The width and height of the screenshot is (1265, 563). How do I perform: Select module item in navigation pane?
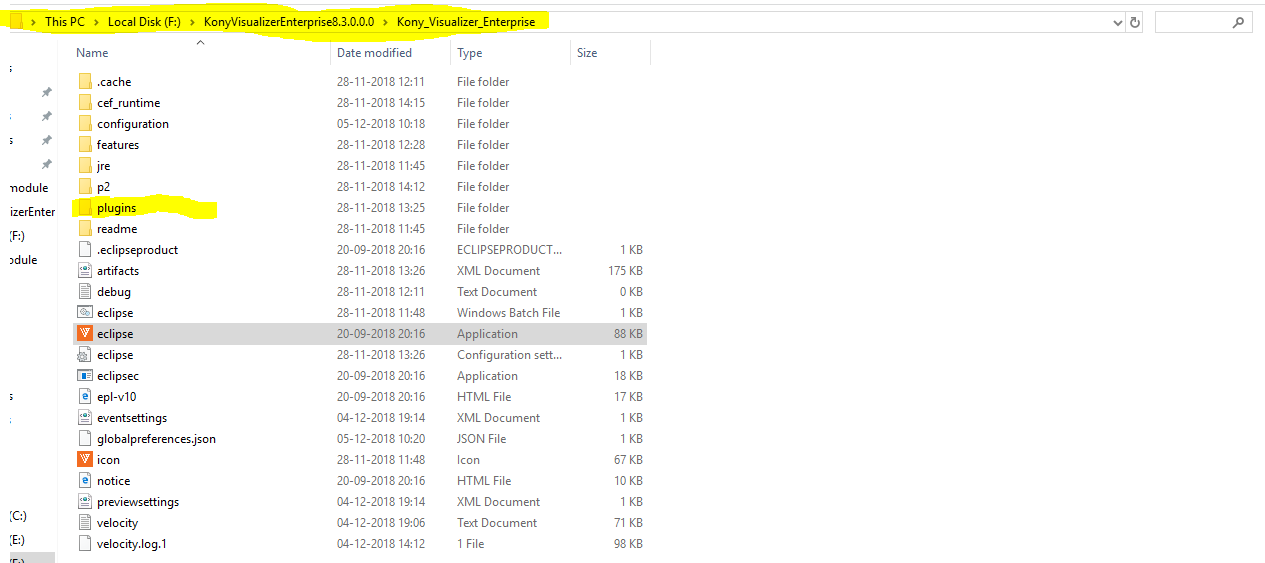tap(28, 188)
